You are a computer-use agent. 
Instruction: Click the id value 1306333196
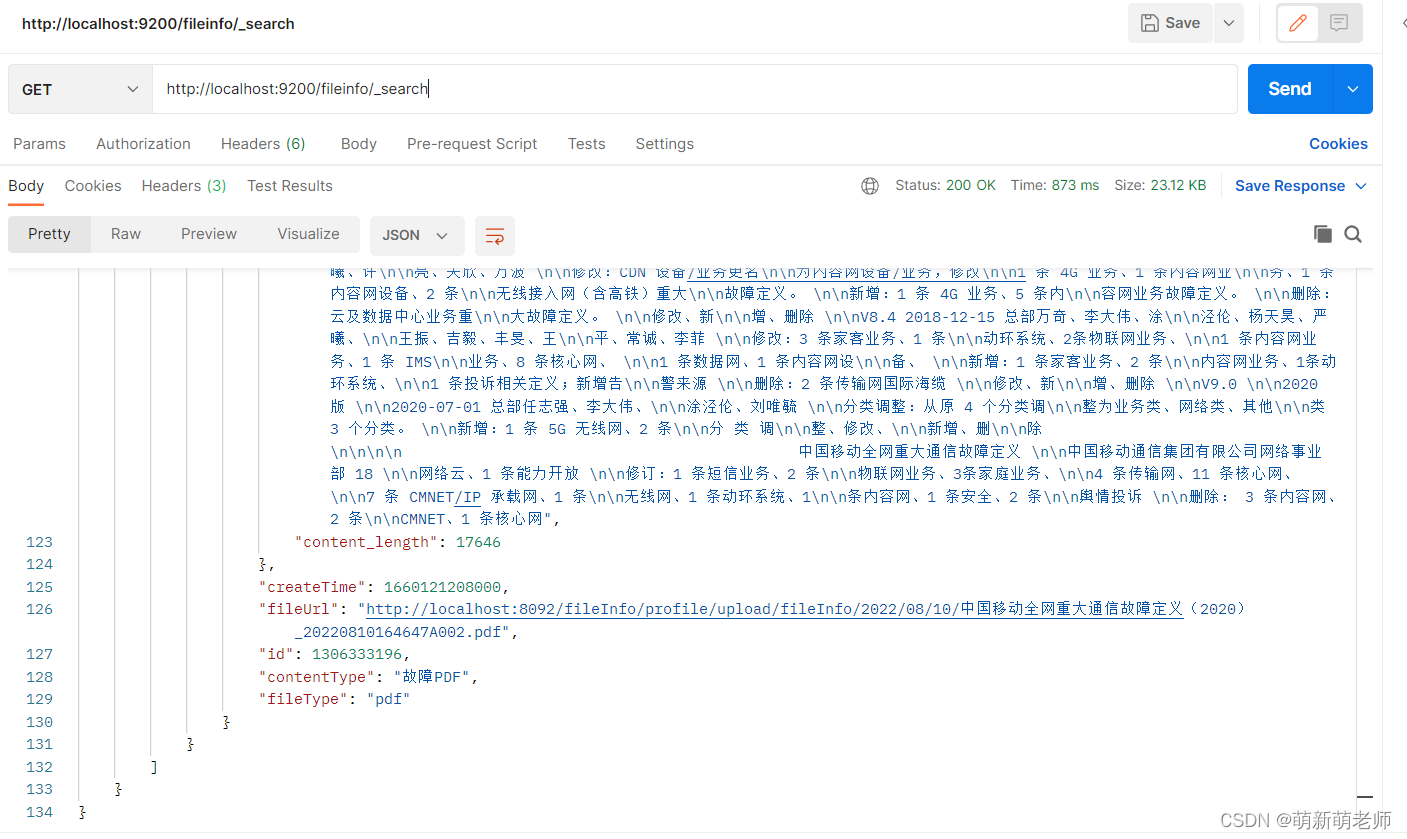pyautogui.click(x=357, y=654)
